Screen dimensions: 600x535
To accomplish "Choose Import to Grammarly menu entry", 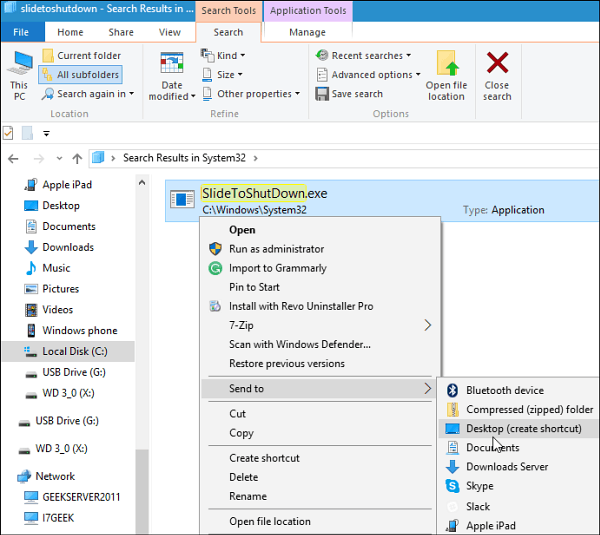I will tap(321, 268).
